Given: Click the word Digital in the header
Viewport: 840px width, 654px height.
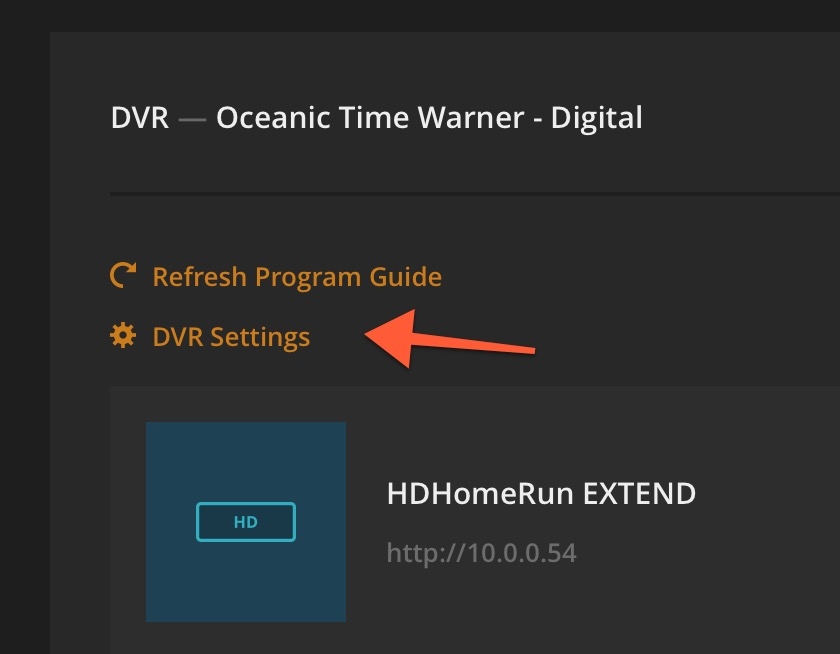Looking at the screenshot, I should point(597,118).
